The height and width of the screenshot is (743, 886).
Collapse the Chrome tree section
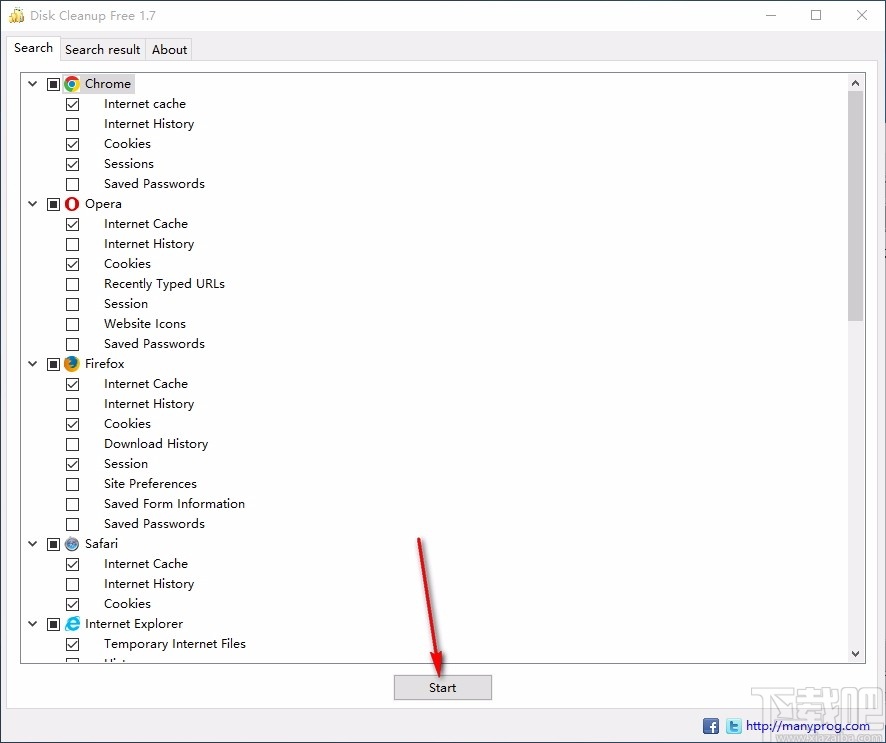32,83
